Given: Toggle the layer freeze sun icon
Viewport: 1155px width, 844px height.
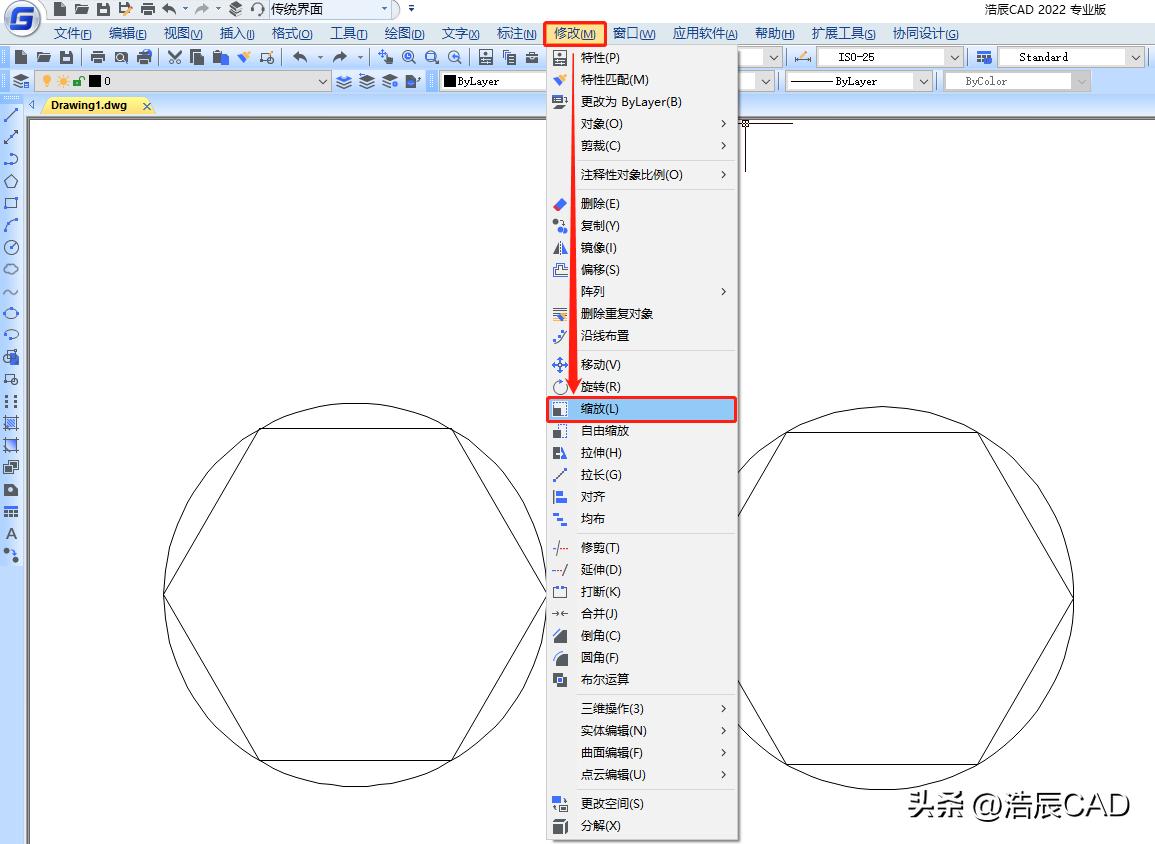Looking at the screenshot, I should pos(62,81).
